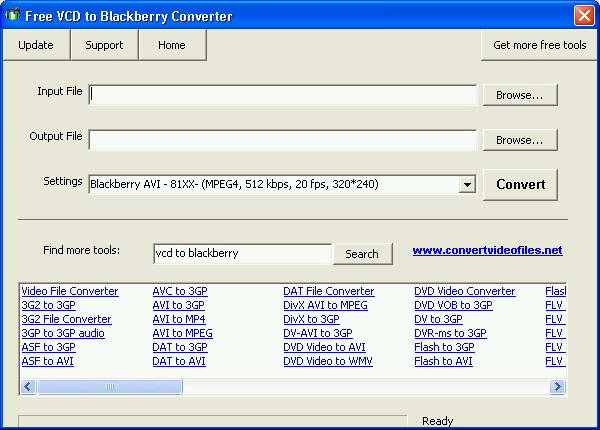Click the app icon in the title bar
The image size is (600, 430).
coord(12,15)
